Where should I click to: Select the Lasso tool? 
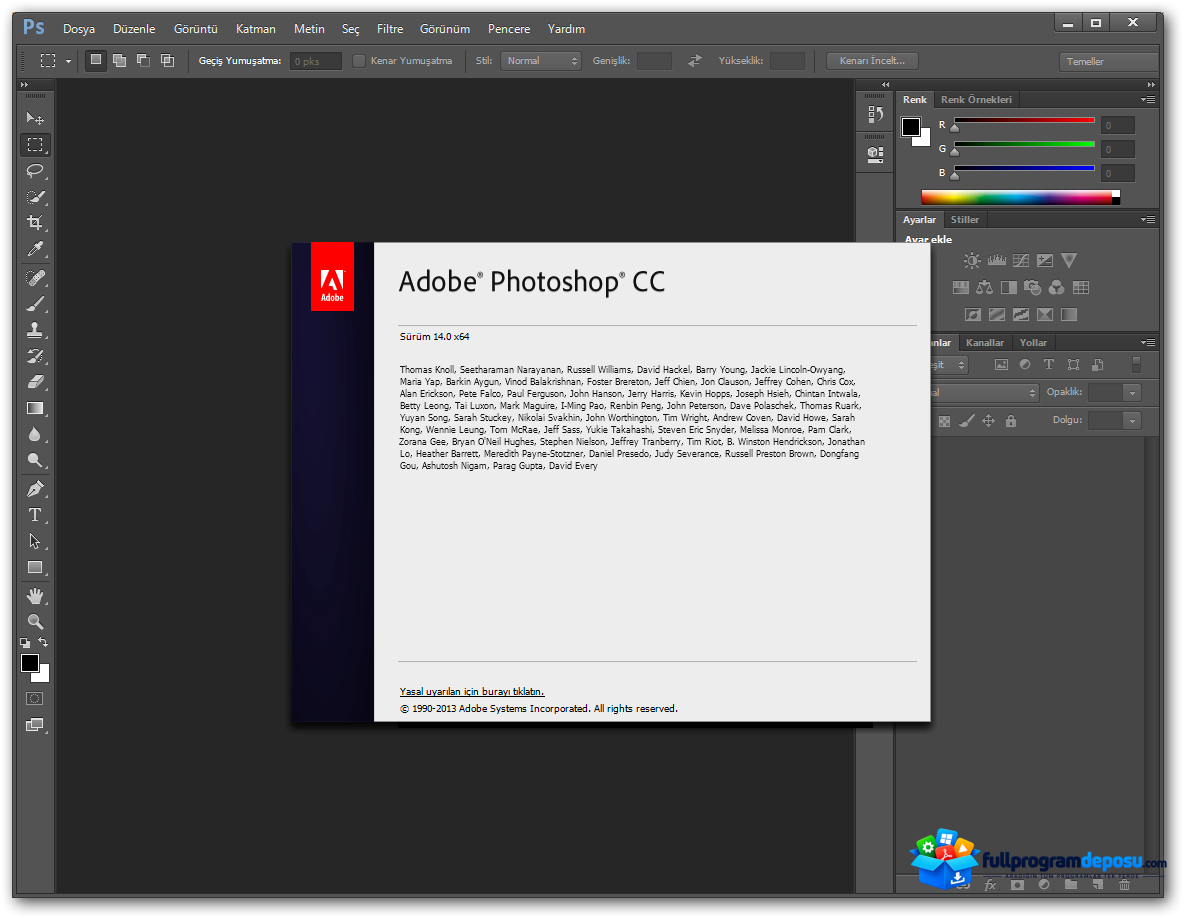[35, 171]
